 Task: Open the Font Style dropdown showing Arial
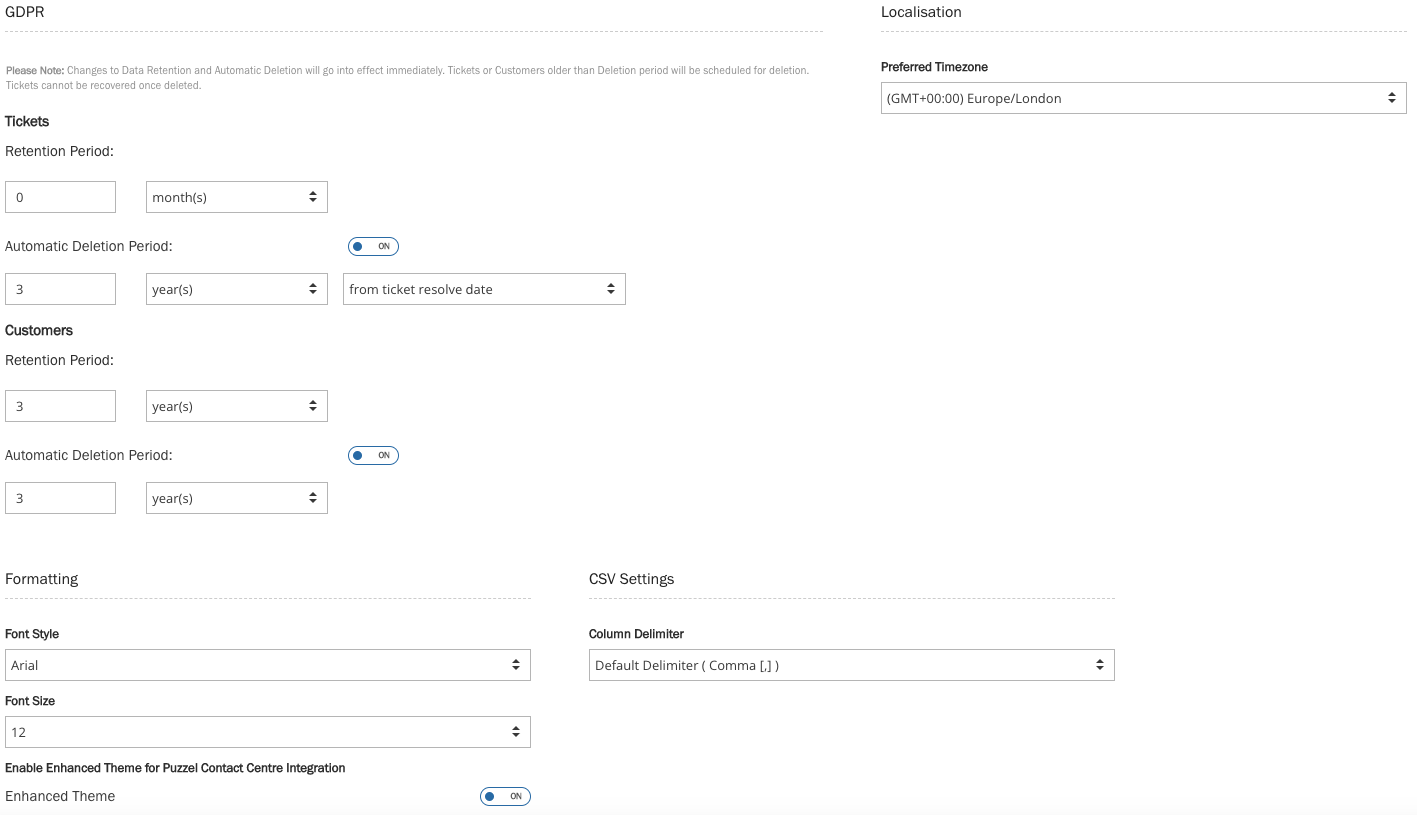pyautogui.click(x=267, y=665)
